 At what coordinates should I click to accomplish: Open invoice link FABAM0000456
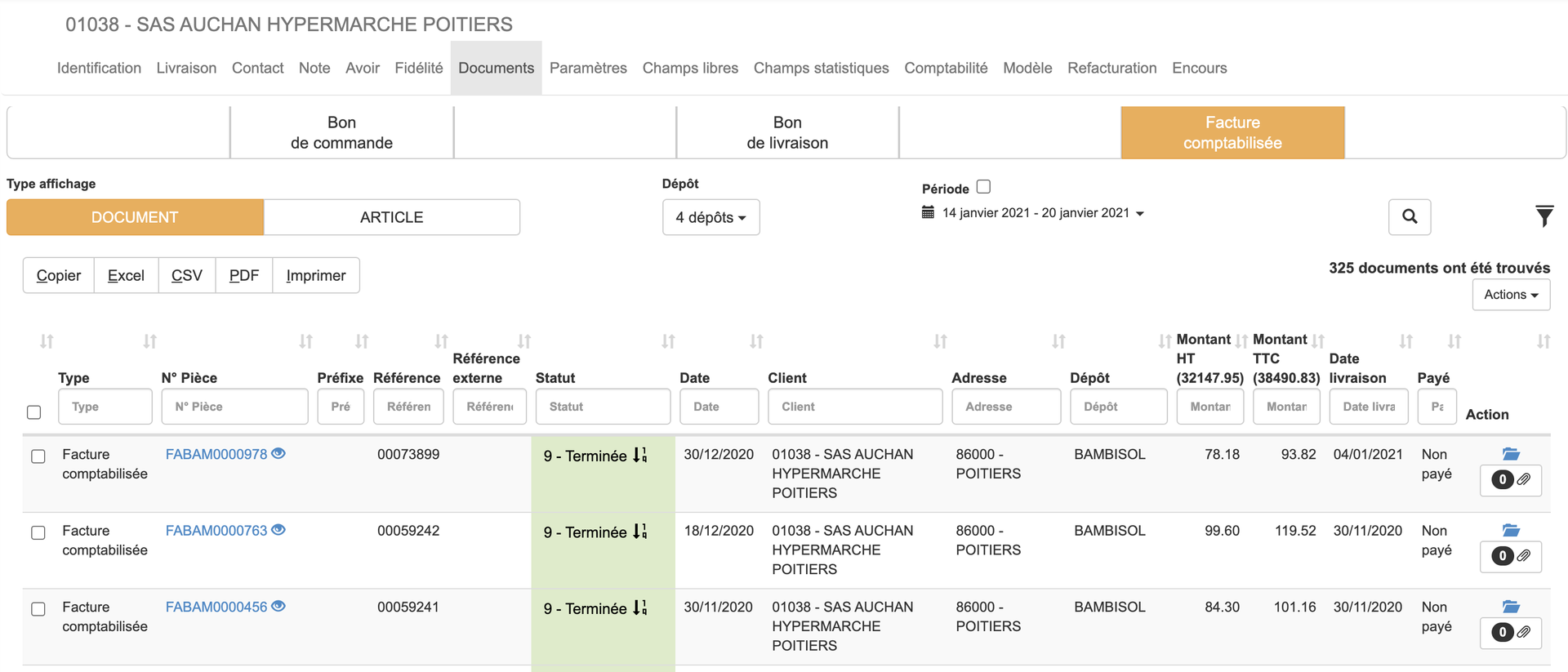[x=216, y=607]
